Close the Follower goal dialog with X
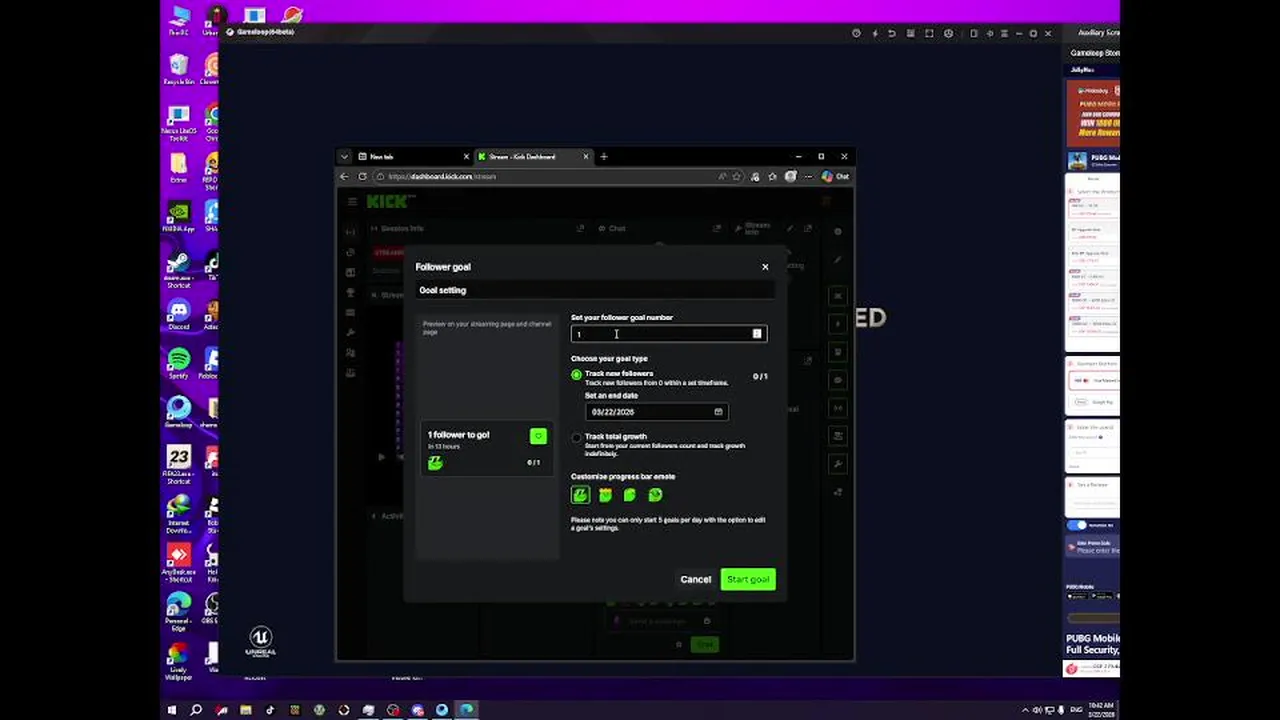This screenshot has width=1280, height=720. pos(765,267)
